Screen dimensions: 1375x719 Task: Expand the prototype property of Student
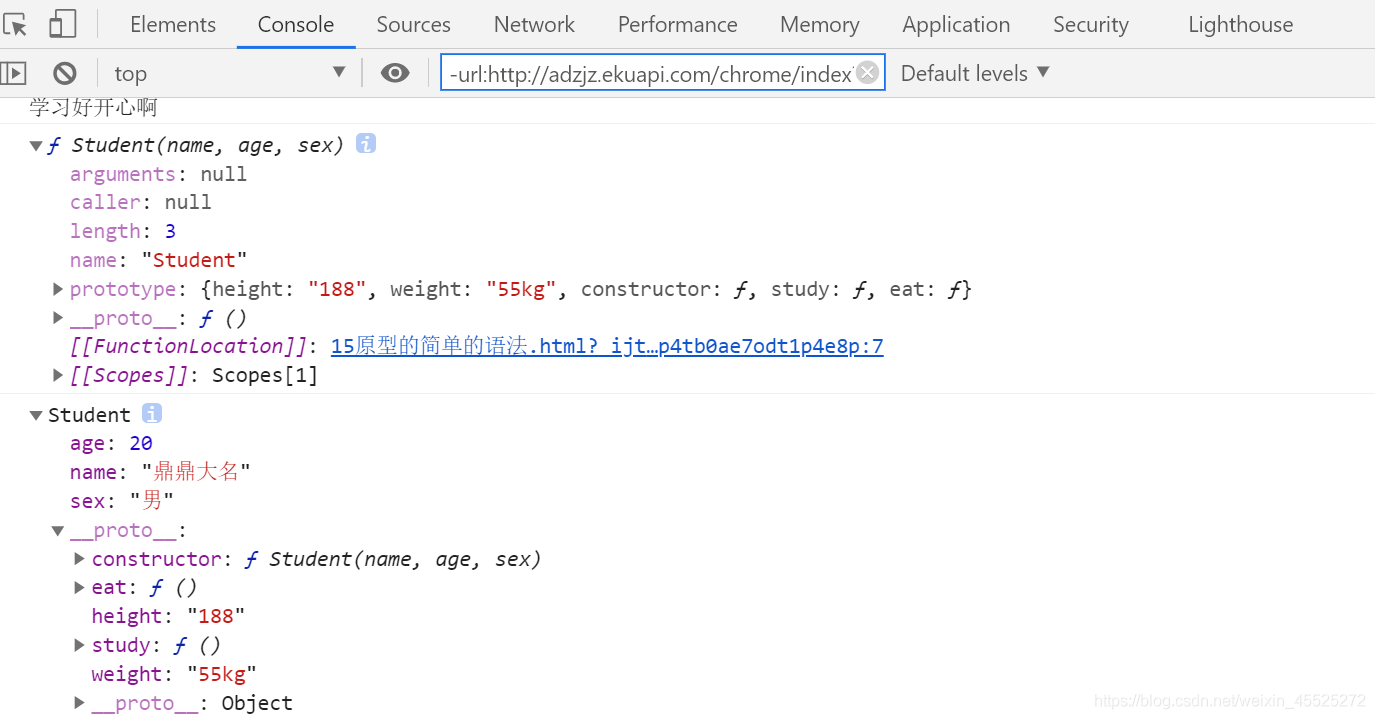pos(57,289)
